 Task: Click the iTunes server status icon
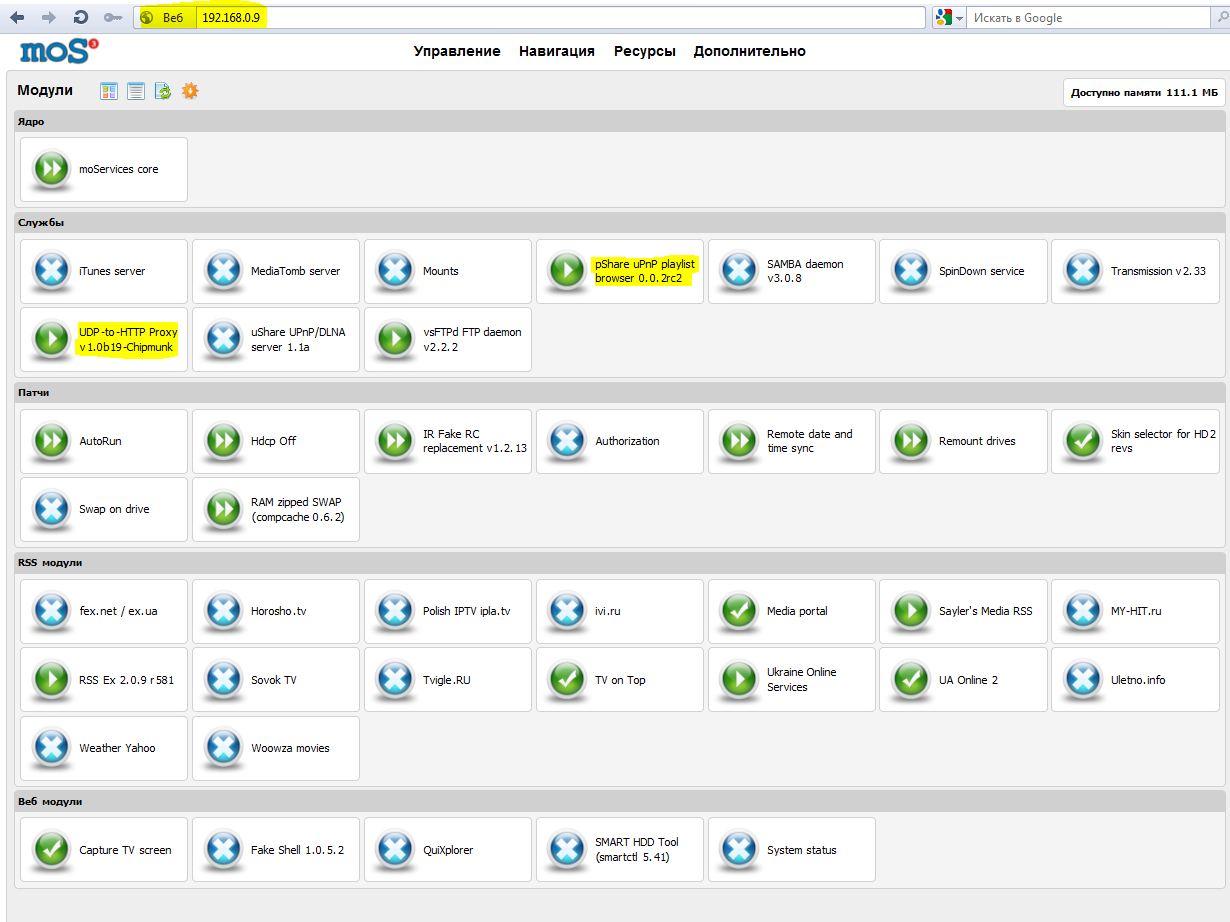[x=51, y=271]
